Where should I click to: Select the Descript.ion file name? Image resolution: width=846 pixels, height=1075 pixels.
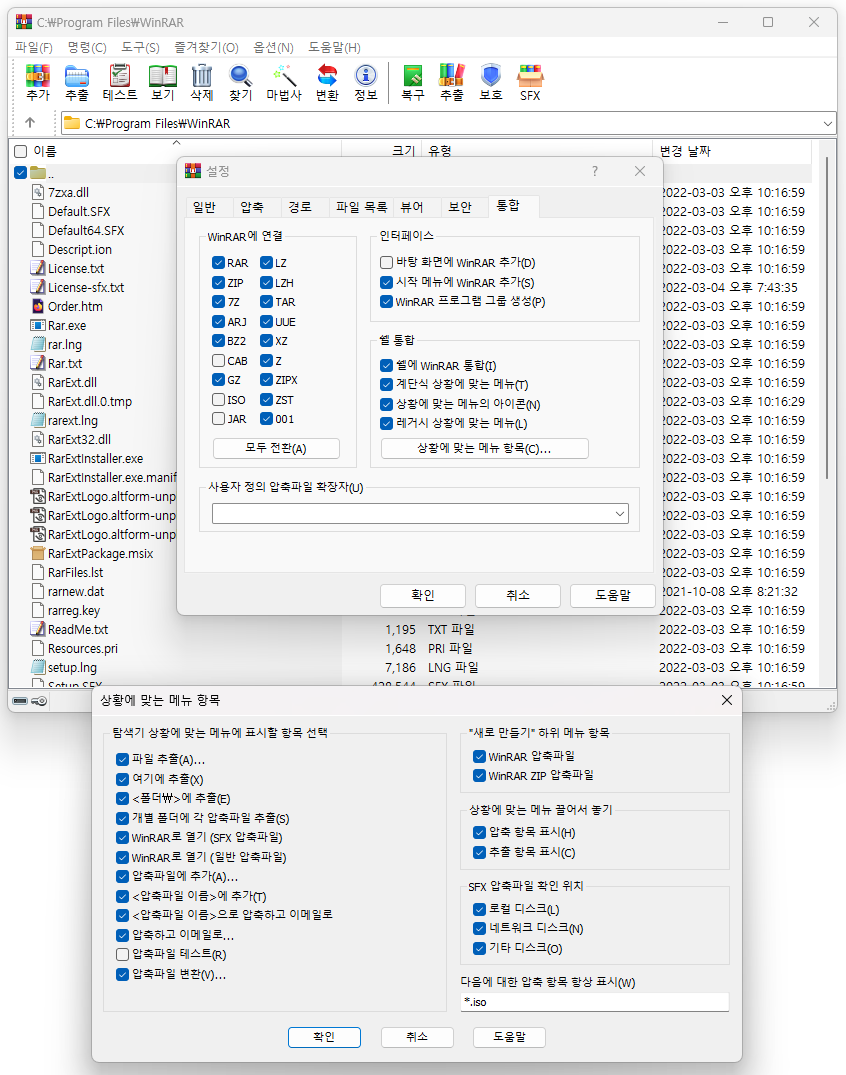(x=80, y=250)
